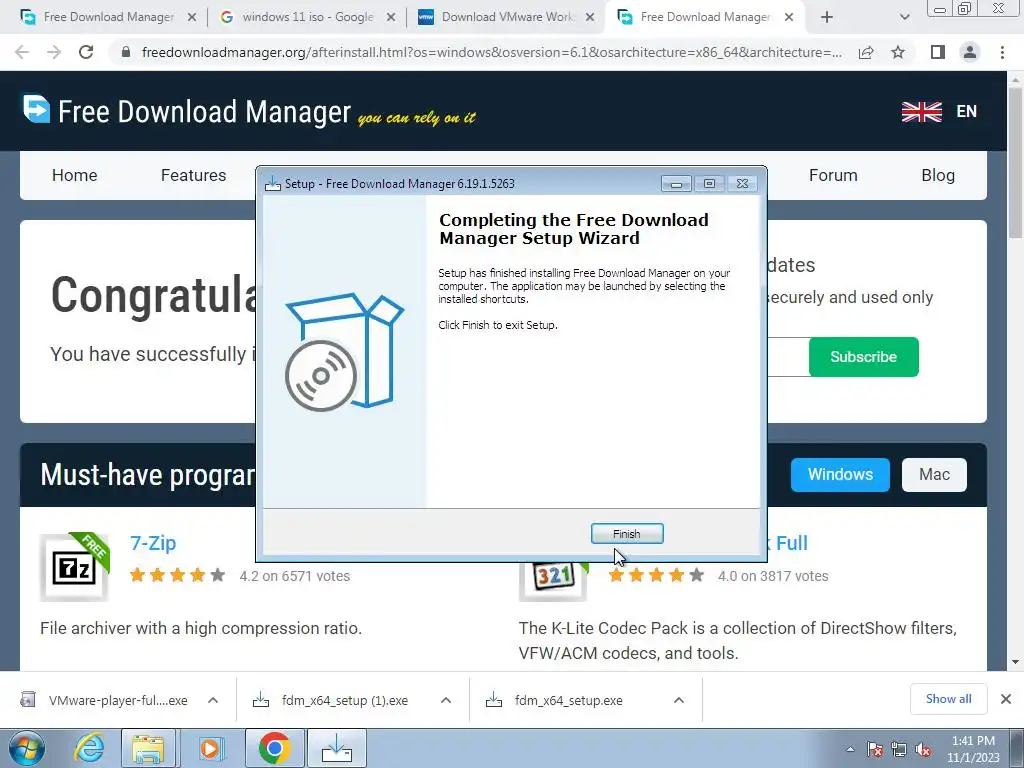This screenshot has width=1024, height=768.
Task: Select Mac programs filter
Action: 934,474
